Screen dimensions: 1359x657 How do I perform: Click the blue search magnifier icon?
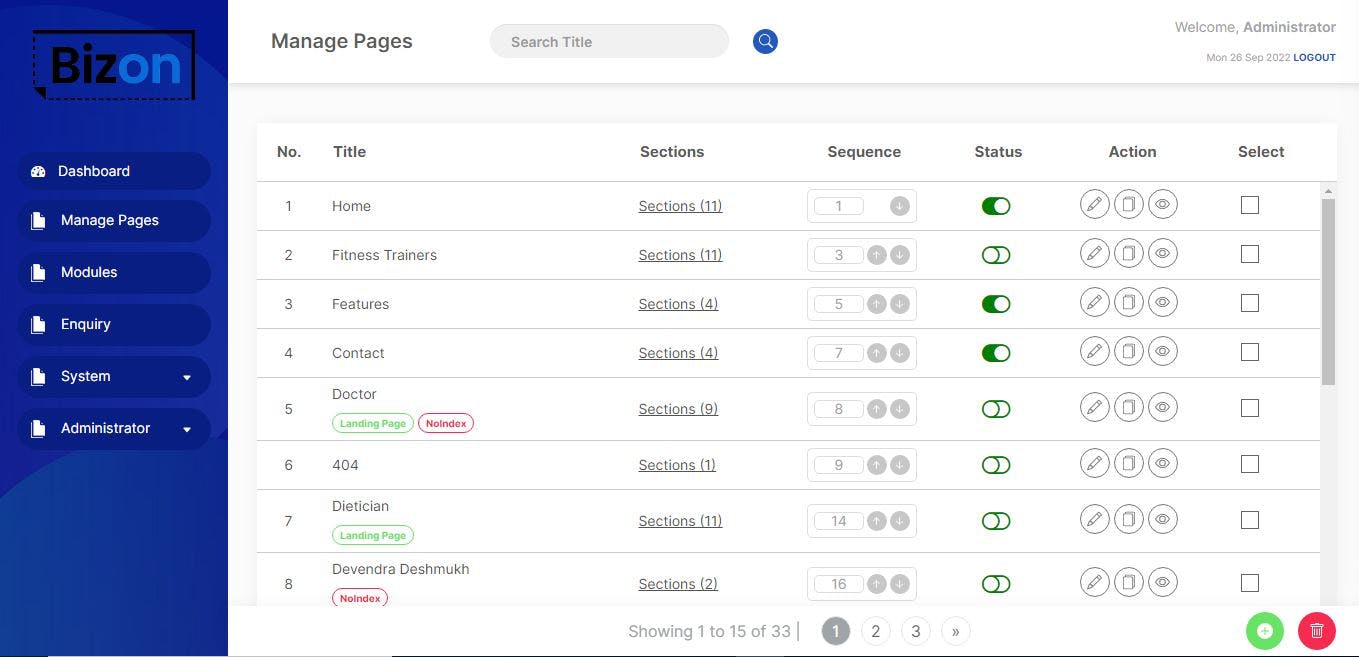pyautogui.click(x=765, y=41)
